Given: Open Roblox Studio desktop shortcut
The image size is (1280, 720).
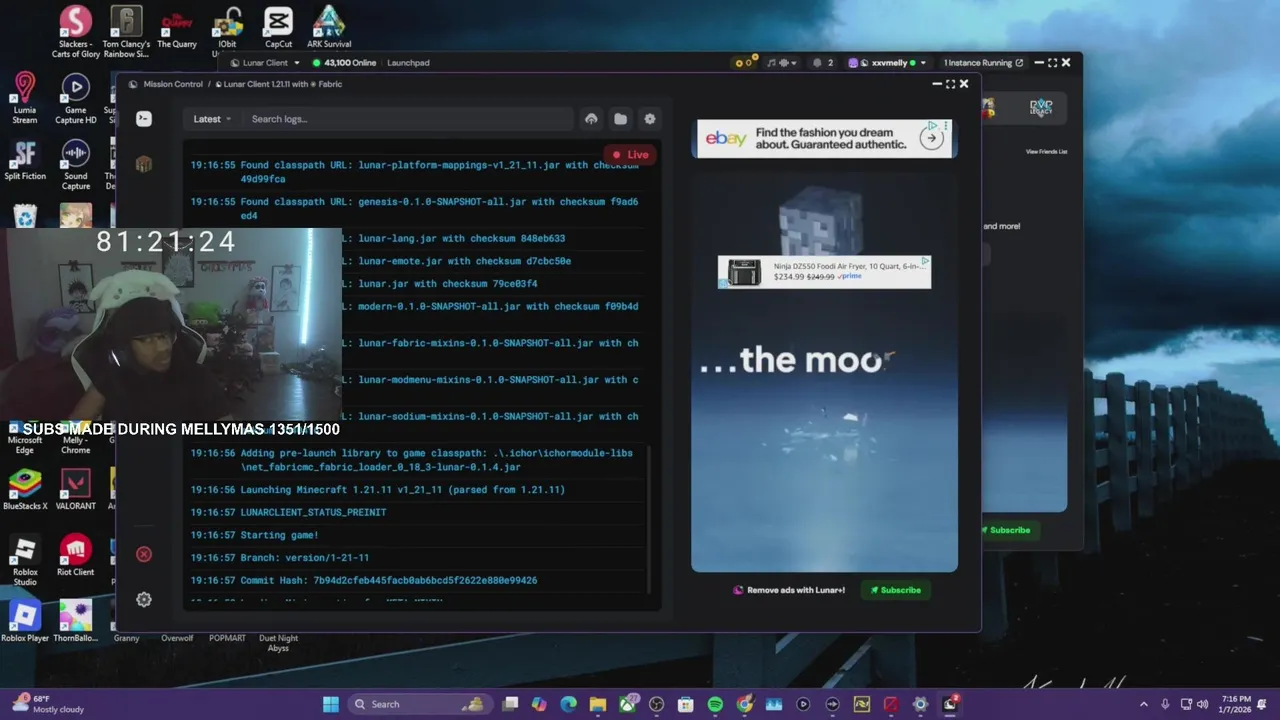Looking at the screenshot, I should [25, 560].
